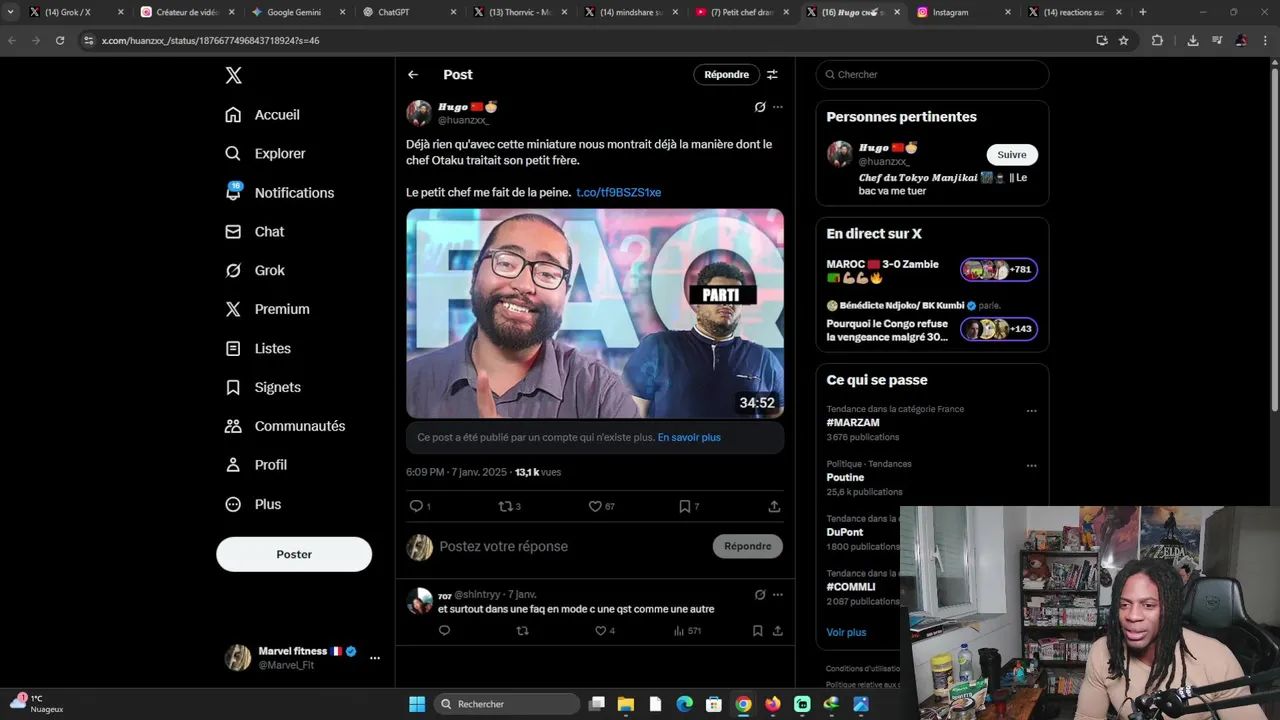Open Windows Start menu
The width and height of the screenshot is (1280, 720).
[x=417, y=704]
